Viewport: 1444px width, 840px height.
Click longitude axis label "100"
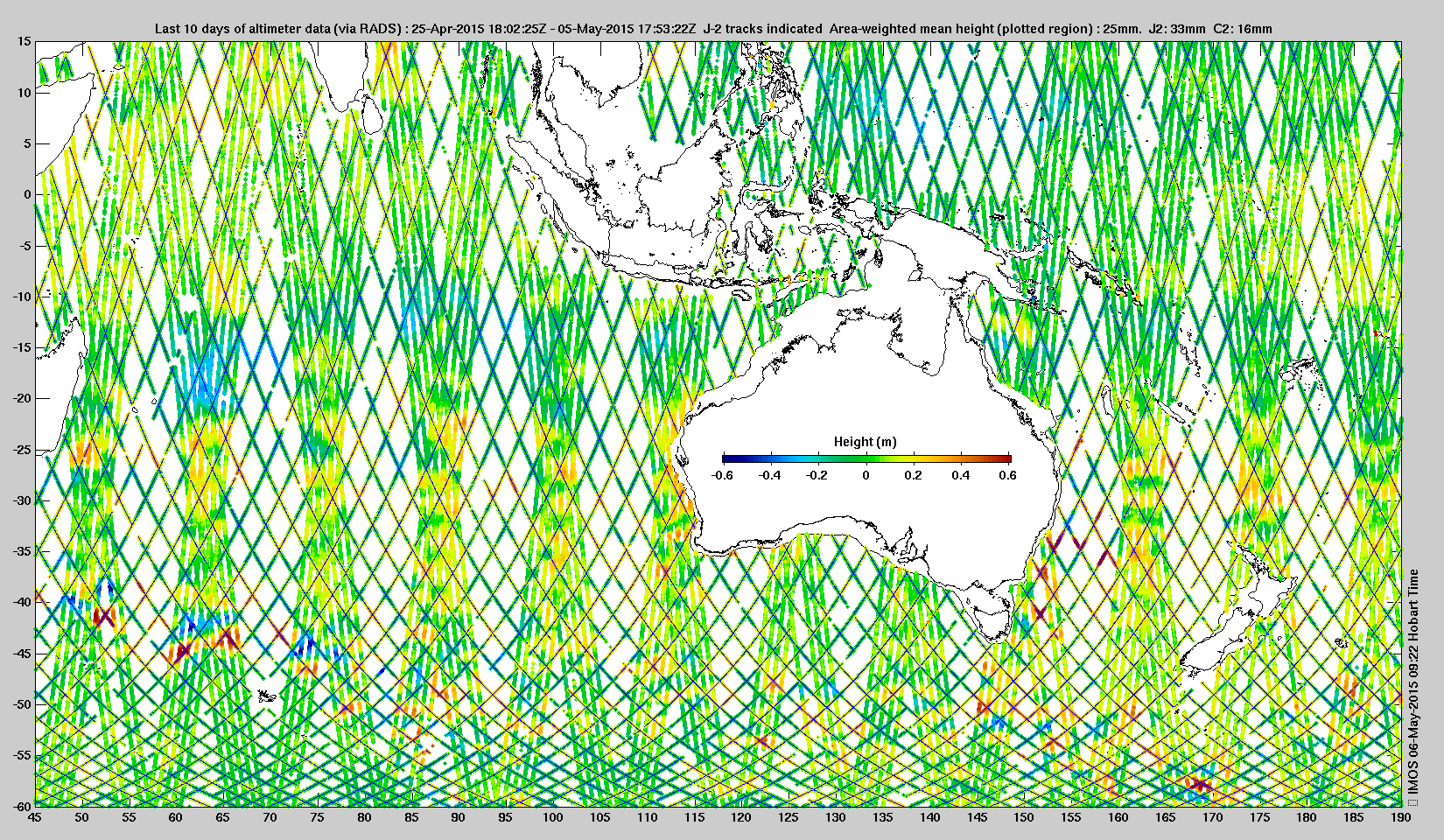coord(552,817)
